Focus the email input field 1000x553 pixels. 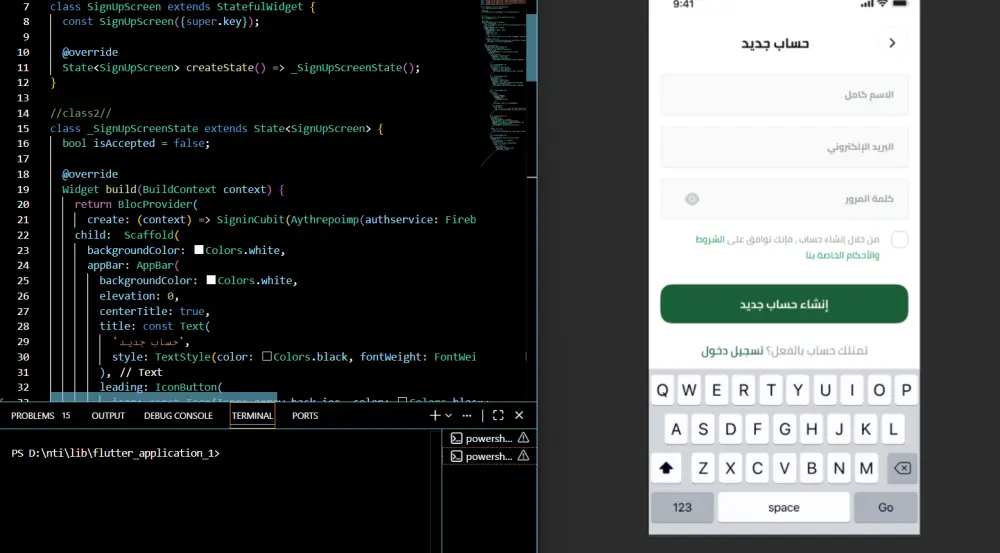(784, 147)
